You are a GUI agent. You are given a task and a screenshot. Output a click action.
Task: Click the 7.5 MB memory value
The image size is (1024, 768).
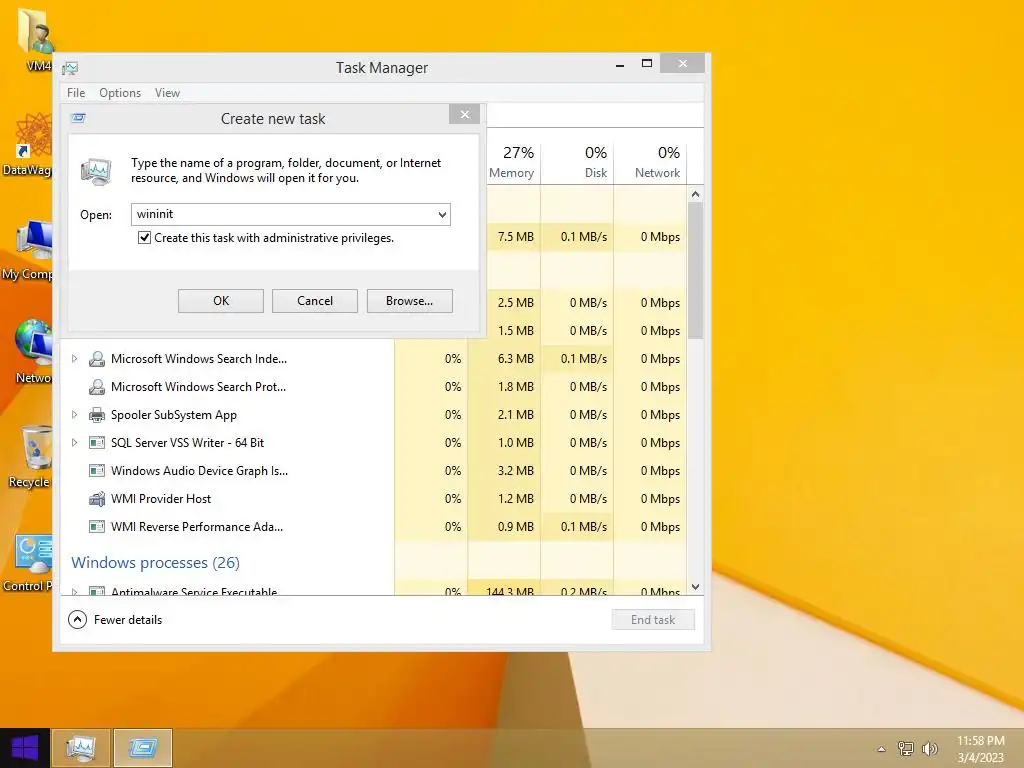coord(515,237)
